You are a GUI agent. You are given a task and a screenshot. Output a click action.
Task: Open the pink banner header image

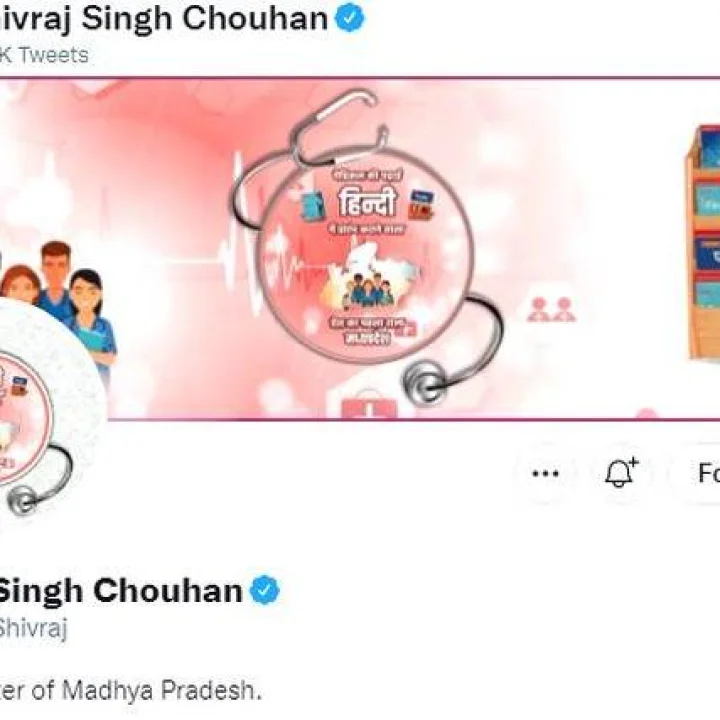tap(360, 248)
